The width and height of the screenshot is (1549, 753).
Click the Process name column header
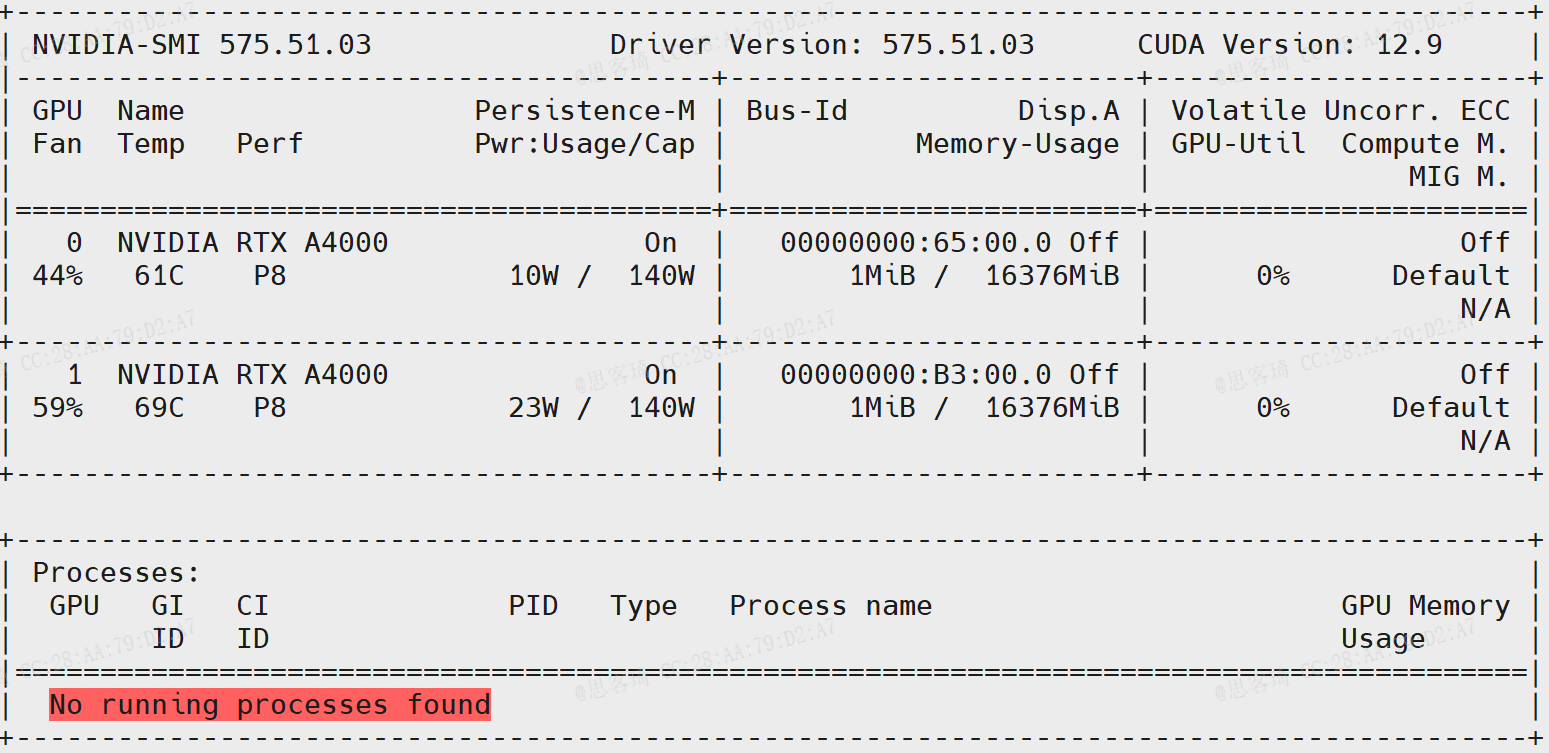pos(831,607)
